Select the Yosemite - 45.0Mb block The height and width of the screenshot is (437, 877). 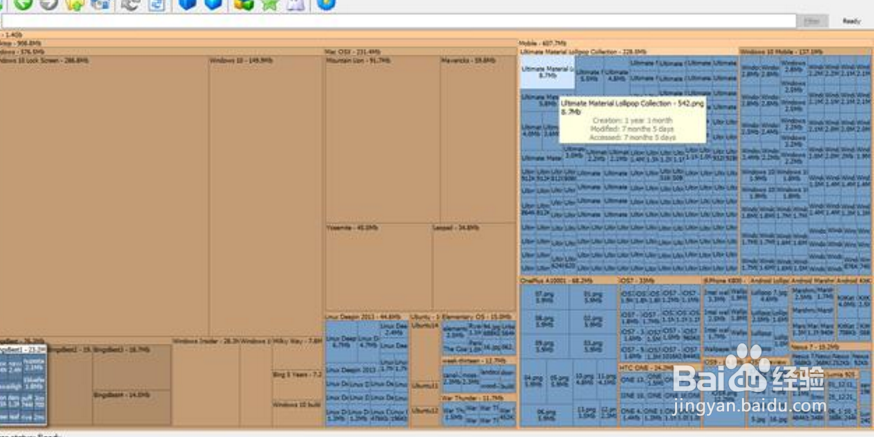click(x=379, y=267)
